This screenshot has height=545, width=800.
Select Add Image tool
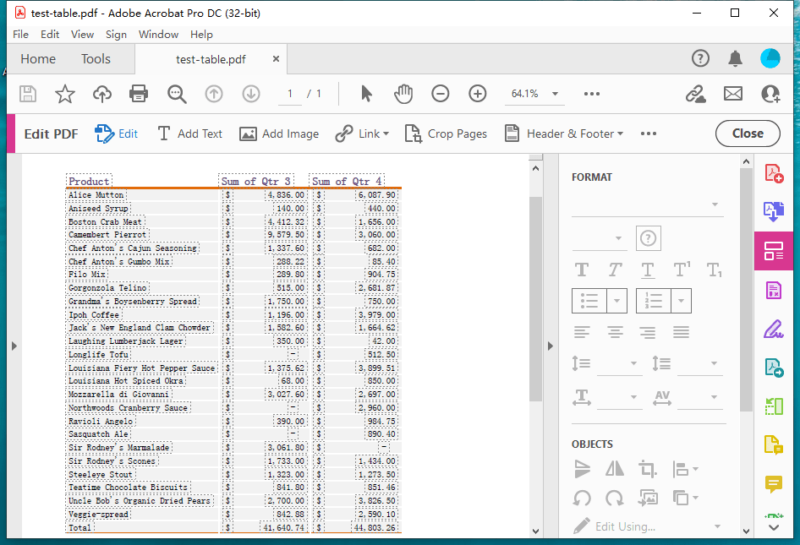[x=279, y=134]
